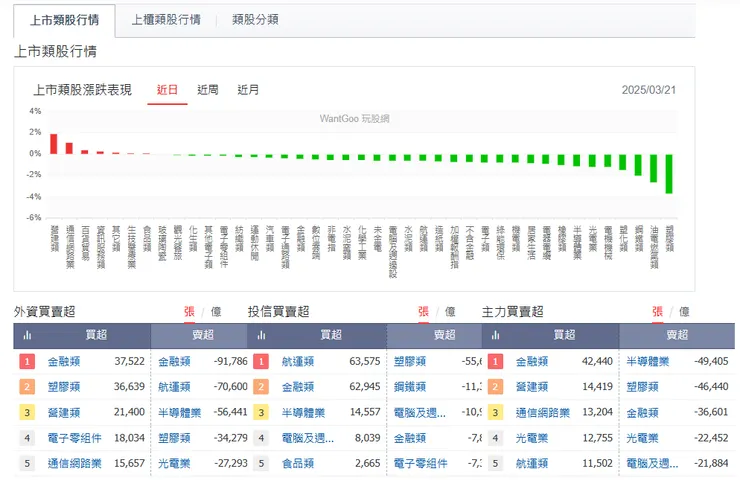Open 通信網路業 in 外資 買超 ranking

(x=75, y=463)
